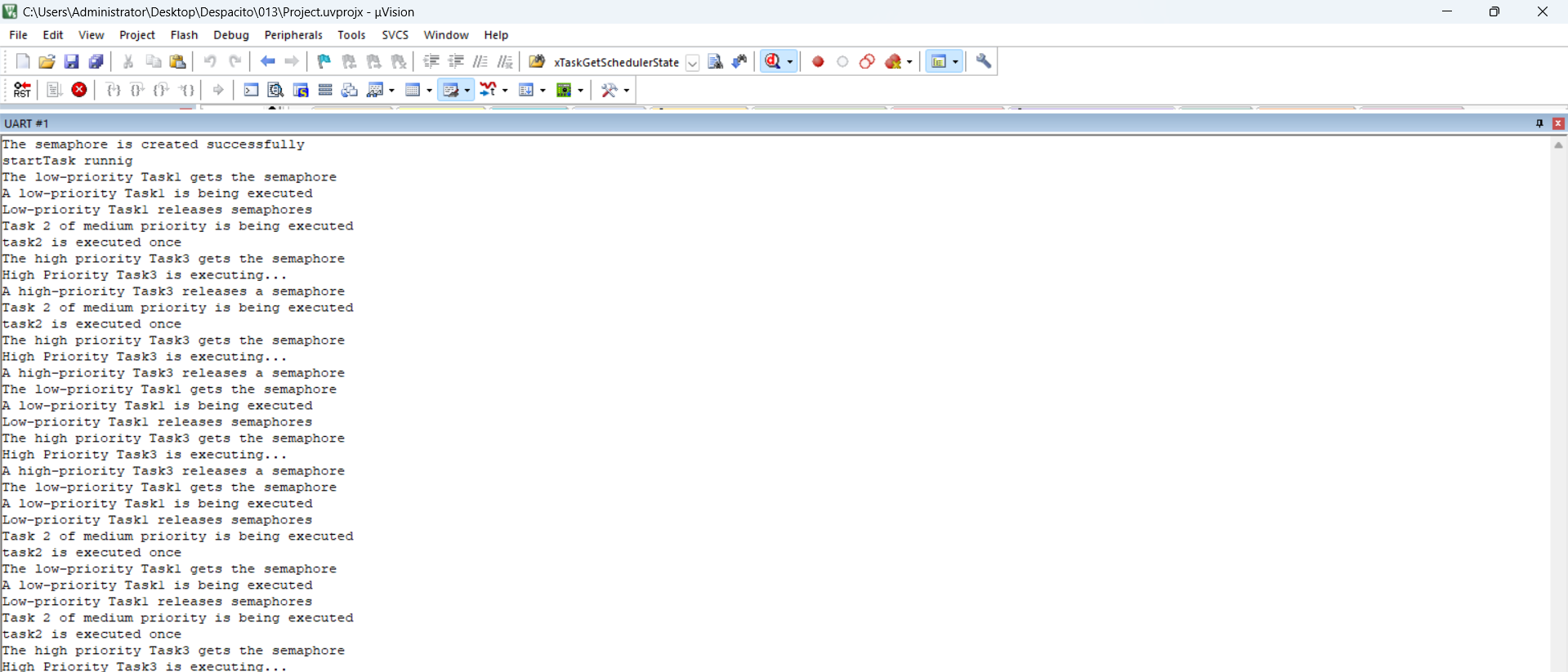
Task: Open the Debug menu
Action: click(231, 35)
